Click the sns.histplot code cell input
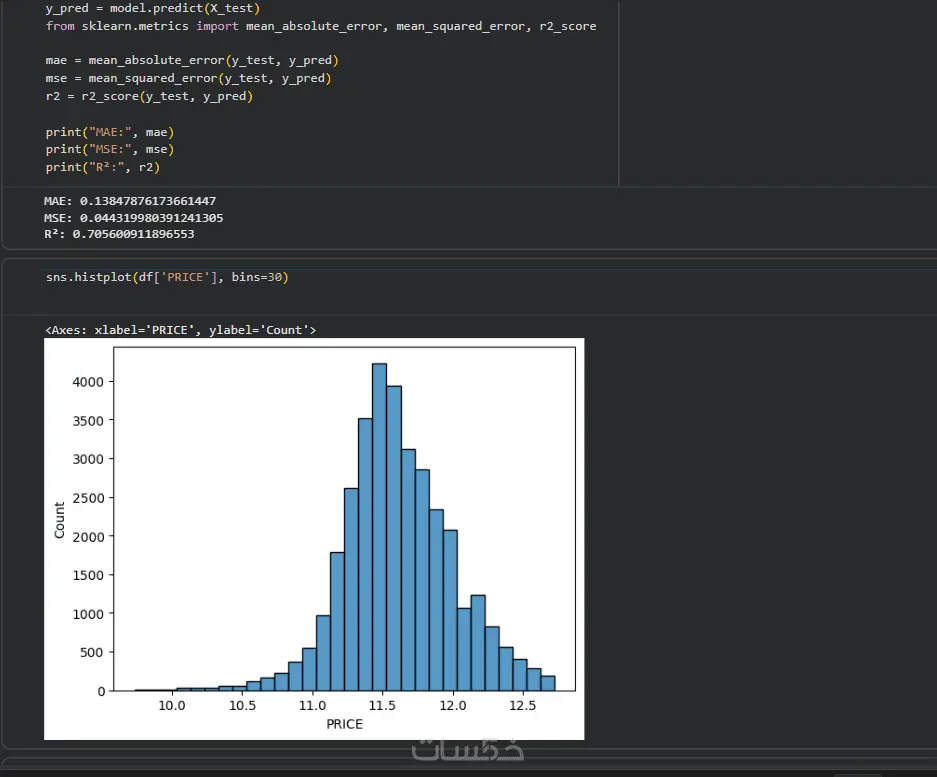Viewport: 937px width, 777px height. [167, 277]
